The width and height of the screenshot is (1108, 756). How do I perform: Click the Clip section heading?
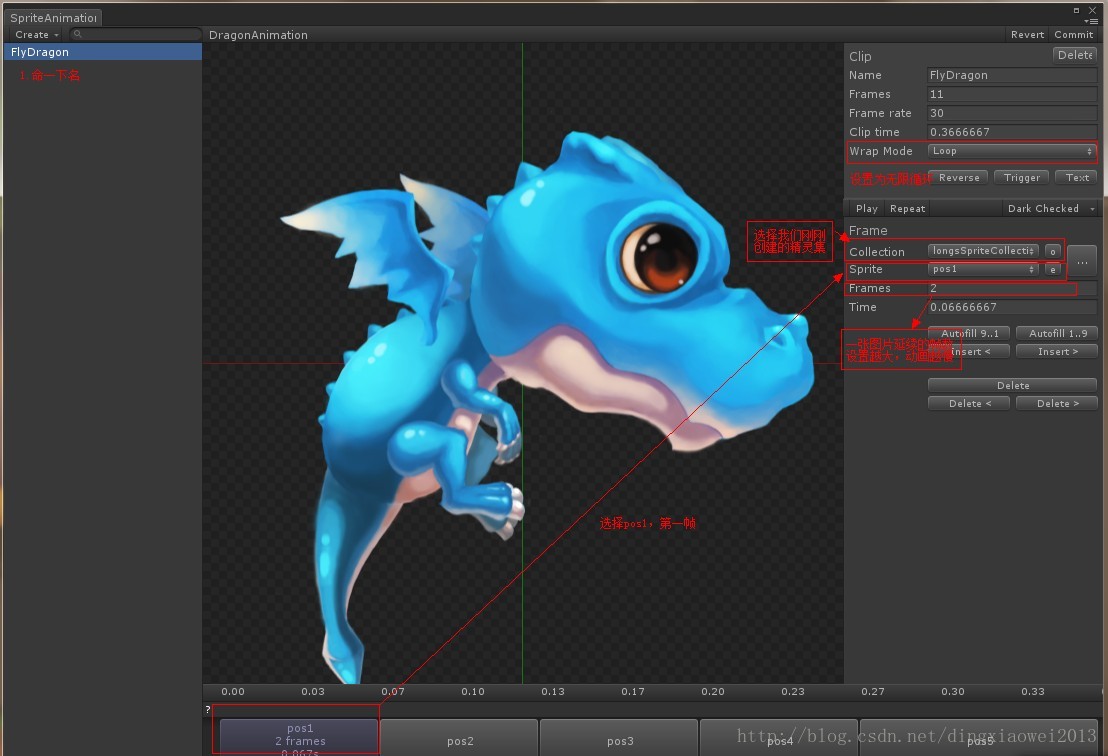pyautogui.click(x=860, y=56)
